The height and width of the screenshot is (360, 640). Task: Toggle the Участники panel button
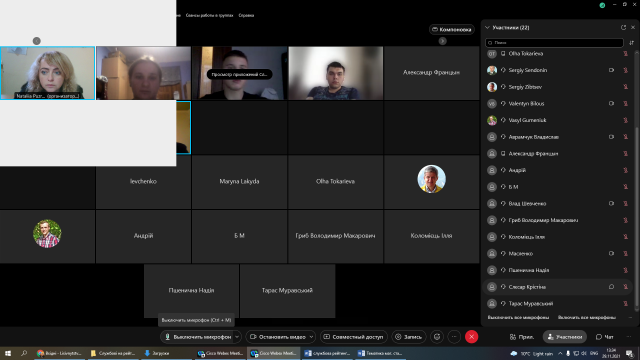pos(565,337)
